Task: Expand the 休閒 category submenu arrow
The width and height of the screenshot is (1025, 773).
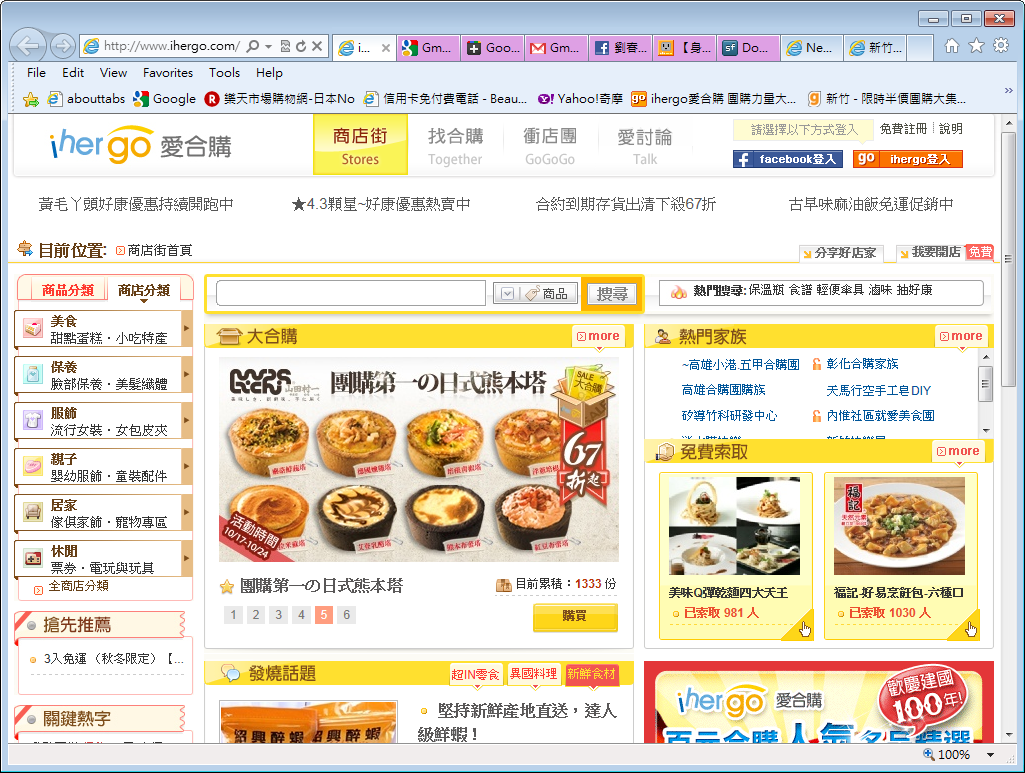Action: tap(187, 558)
